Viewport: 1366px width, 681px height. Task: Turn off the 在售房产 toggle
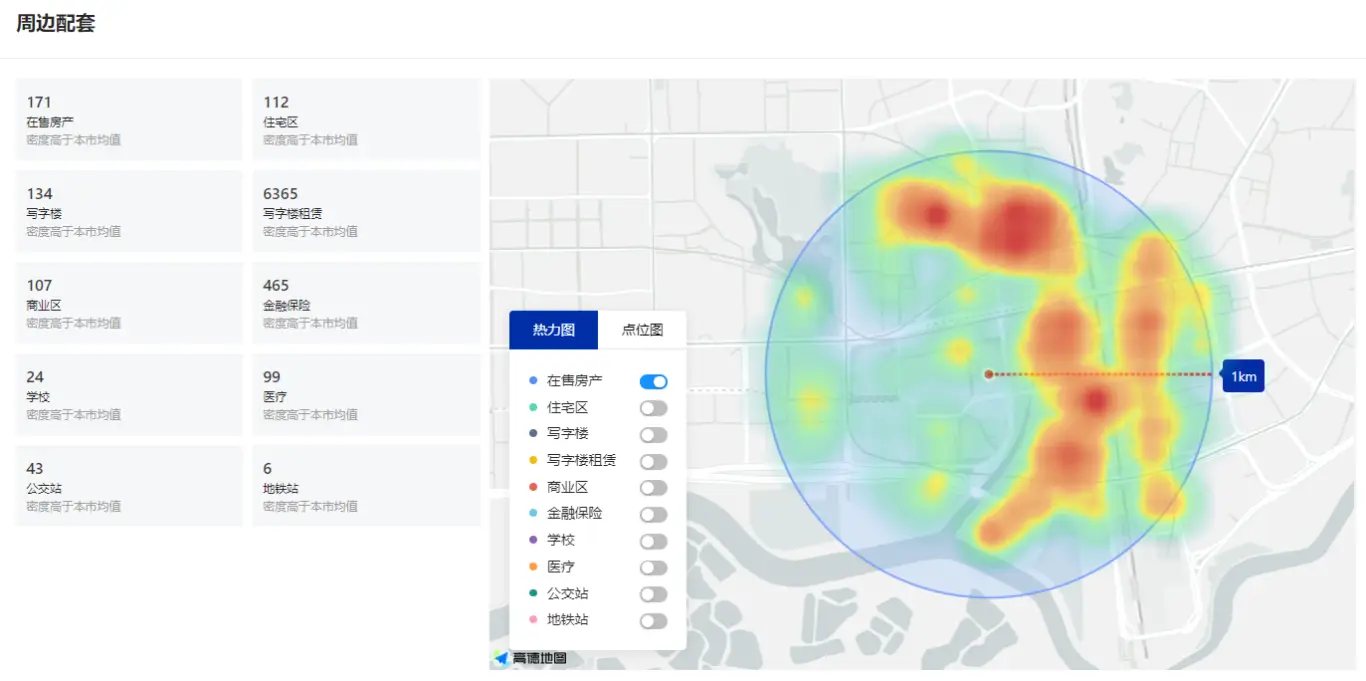click(x=653, y=382)
